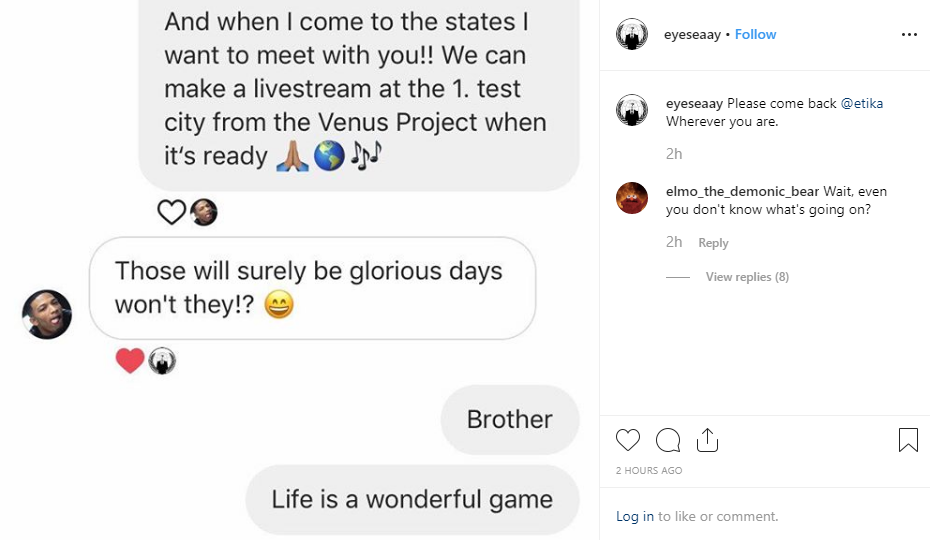This screenshot has width=930, height=540.
Task: Click the Log in link
Action: click(x=635, y=516)
